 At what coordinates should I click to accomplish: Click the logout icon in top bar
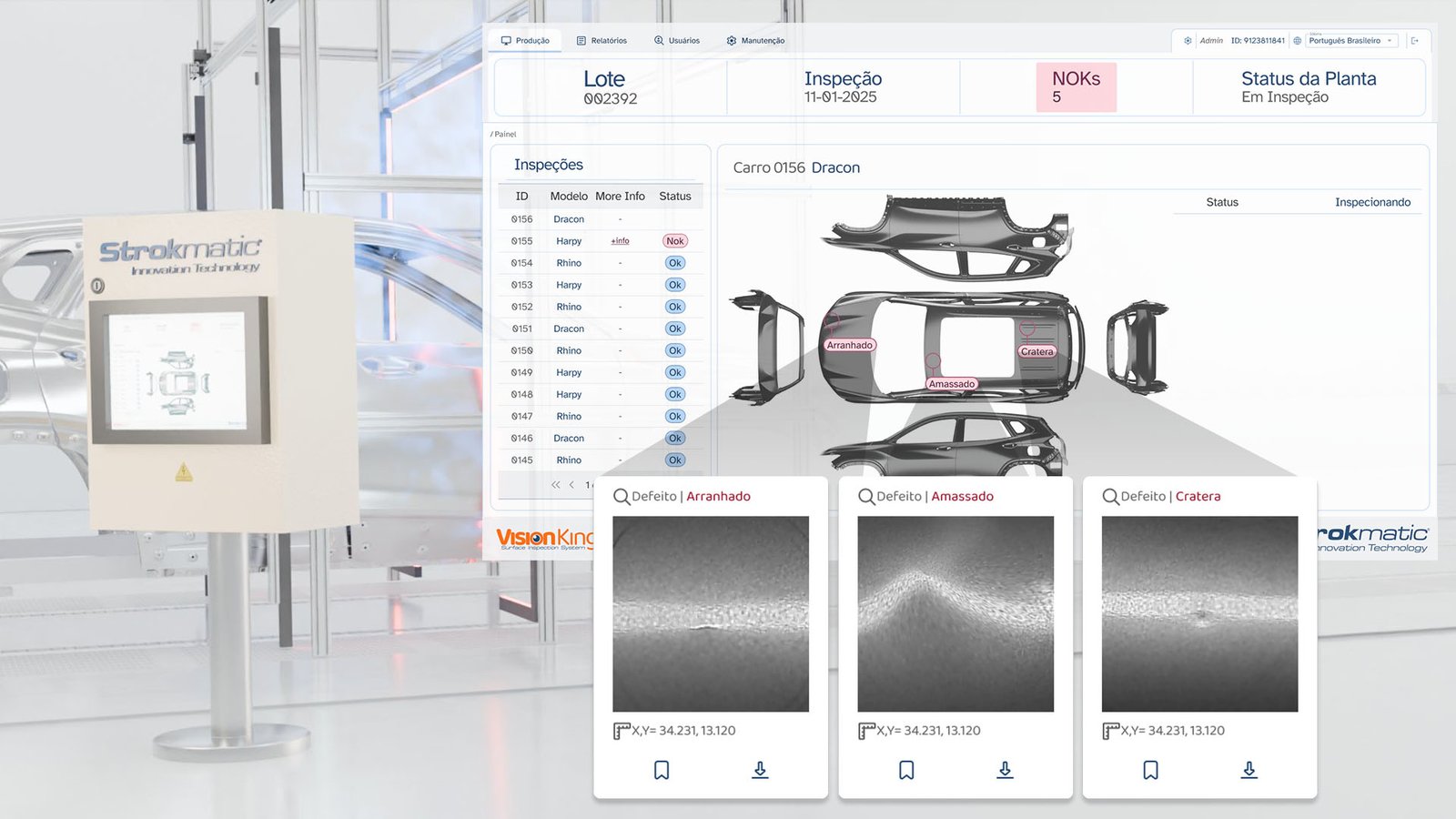pos(1415,41)
